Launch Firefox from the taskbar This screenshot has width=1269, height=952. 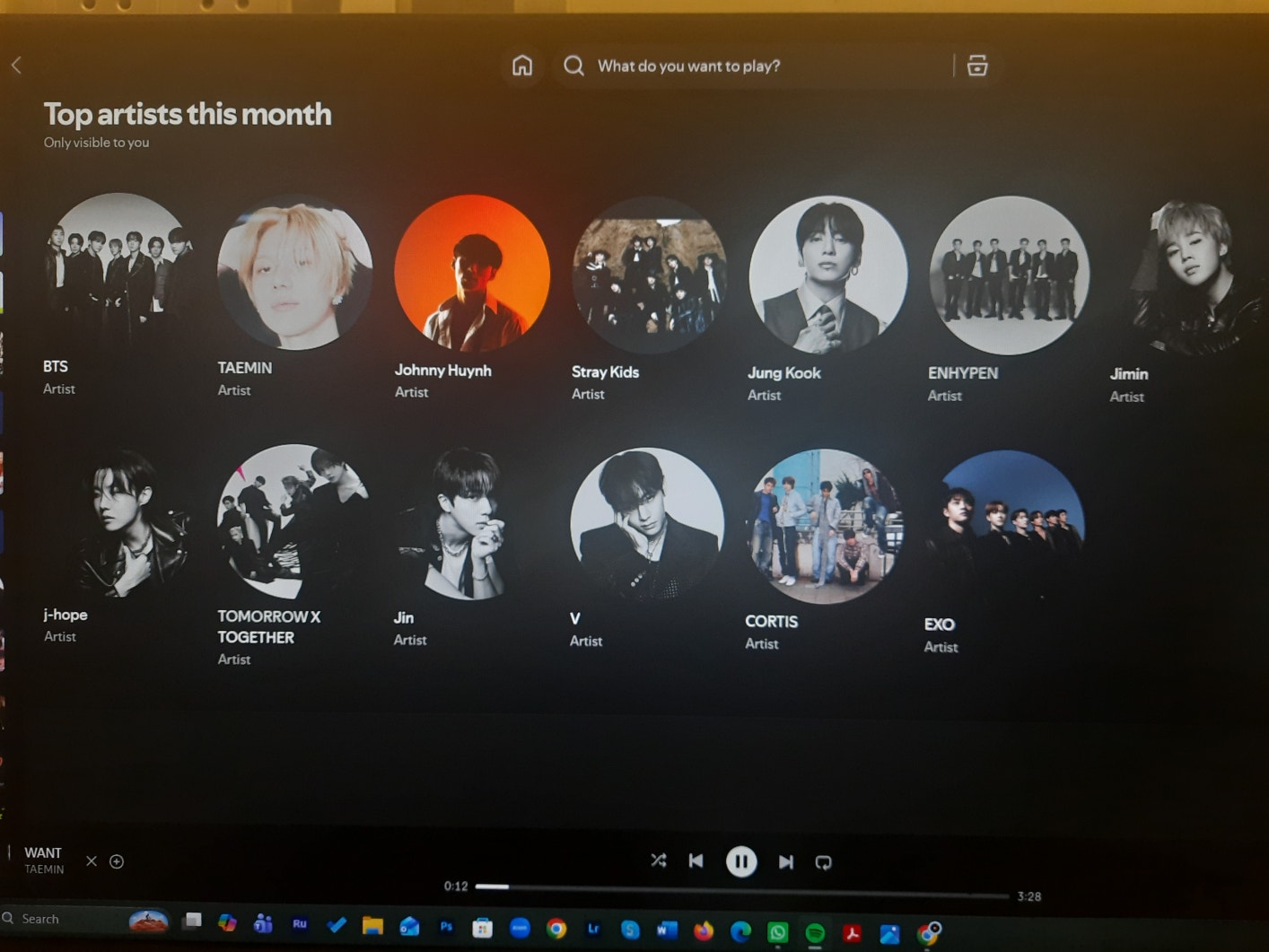pos(704,930)
